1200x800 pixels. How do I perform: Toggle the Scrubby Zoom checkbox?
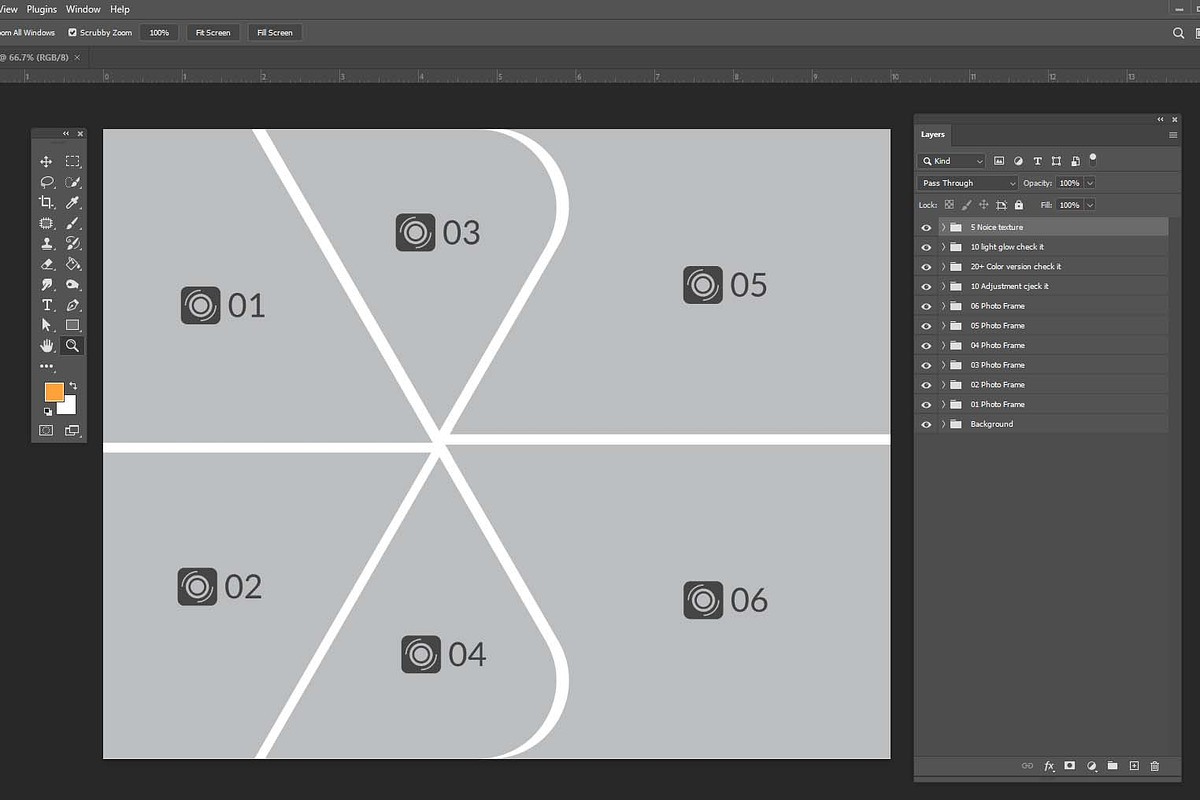pyautogui.click(x=73, y=33)
